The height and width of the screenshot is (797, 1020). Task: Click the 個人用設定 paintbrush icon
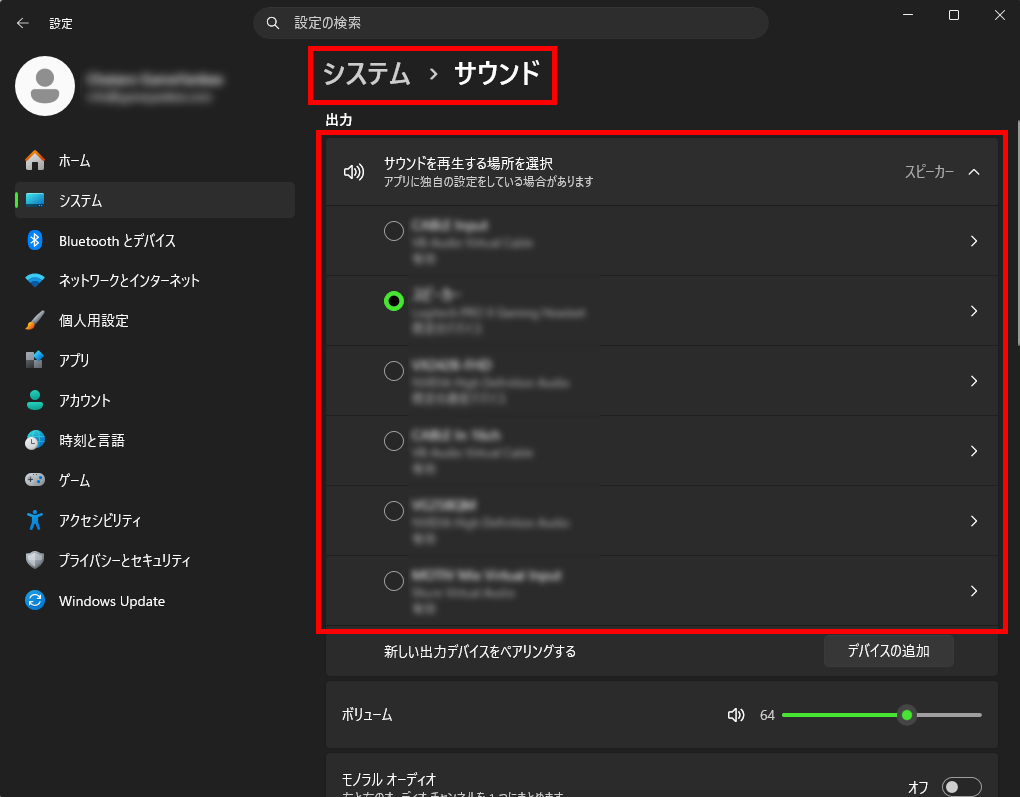(34, 320)
